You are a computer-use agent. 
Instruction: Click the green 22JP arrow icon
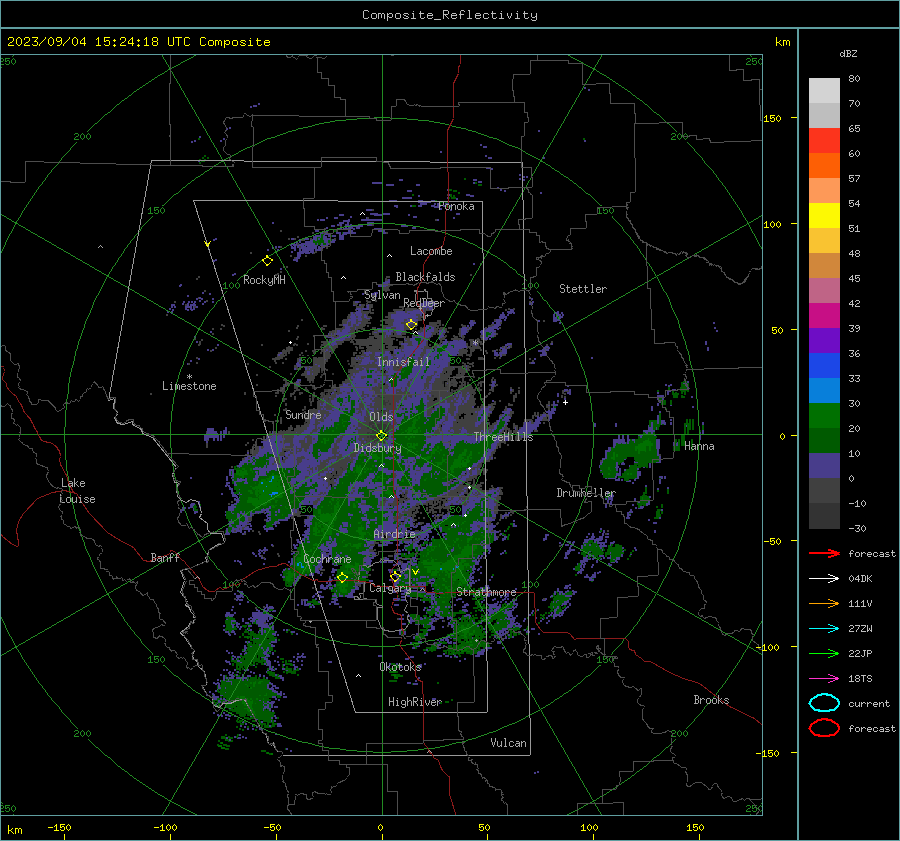click(824, 653)
